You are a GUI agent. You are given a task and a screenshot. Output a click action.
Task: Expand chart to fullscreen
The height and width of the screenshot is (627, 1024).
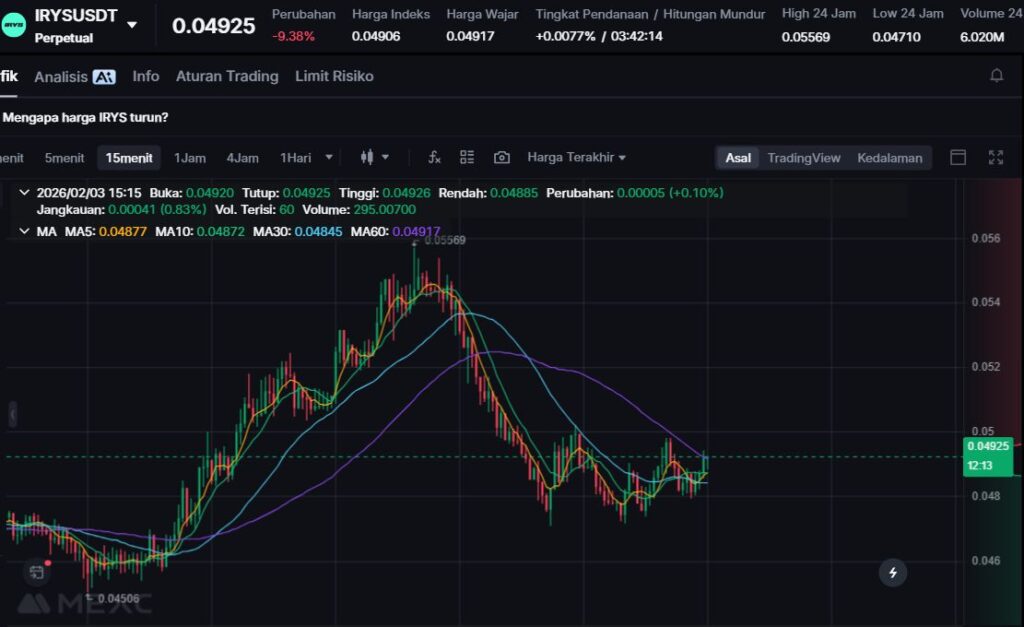click(995, 158)
